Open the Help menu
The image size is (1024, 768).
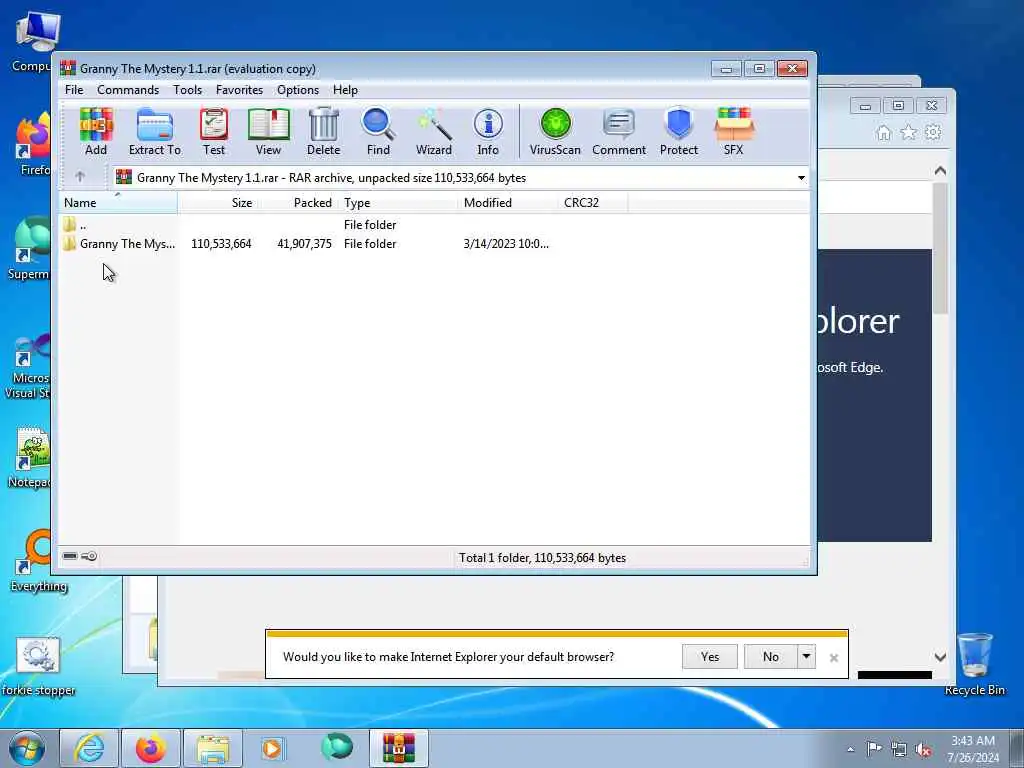pos(345,90)
